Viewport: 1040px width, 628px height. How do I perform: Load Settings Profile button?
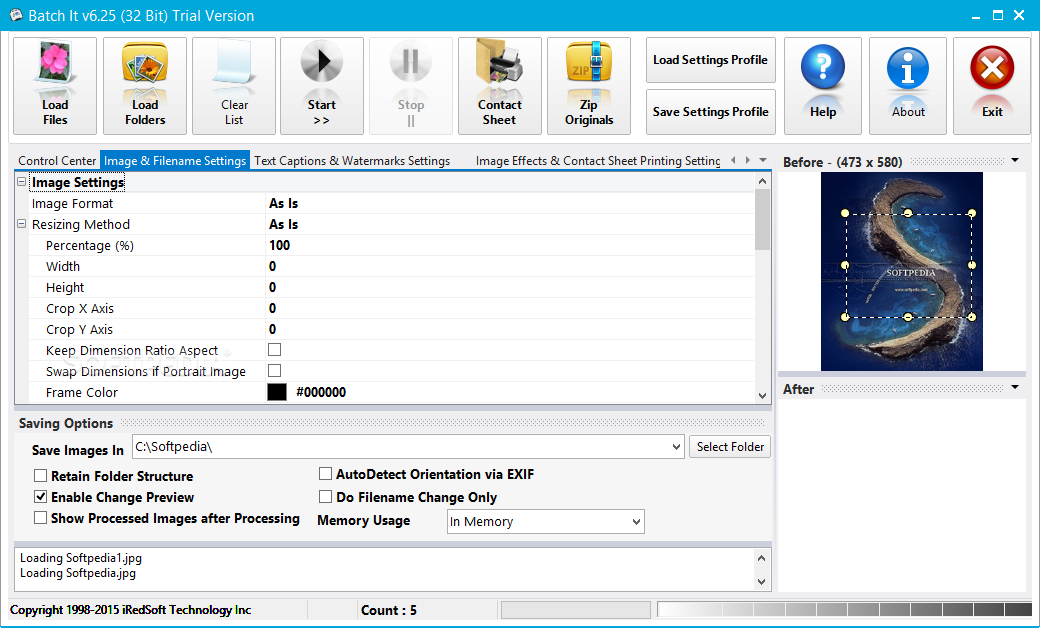click(x=710, y=60)
